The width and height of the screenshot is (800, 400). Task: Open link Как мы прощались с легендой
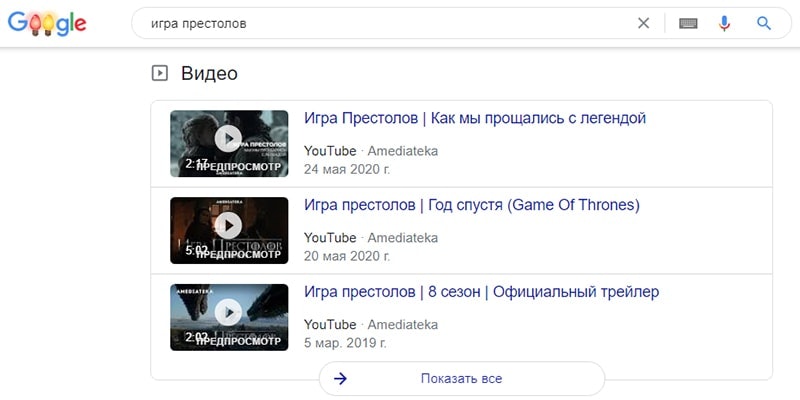point(475,118)
